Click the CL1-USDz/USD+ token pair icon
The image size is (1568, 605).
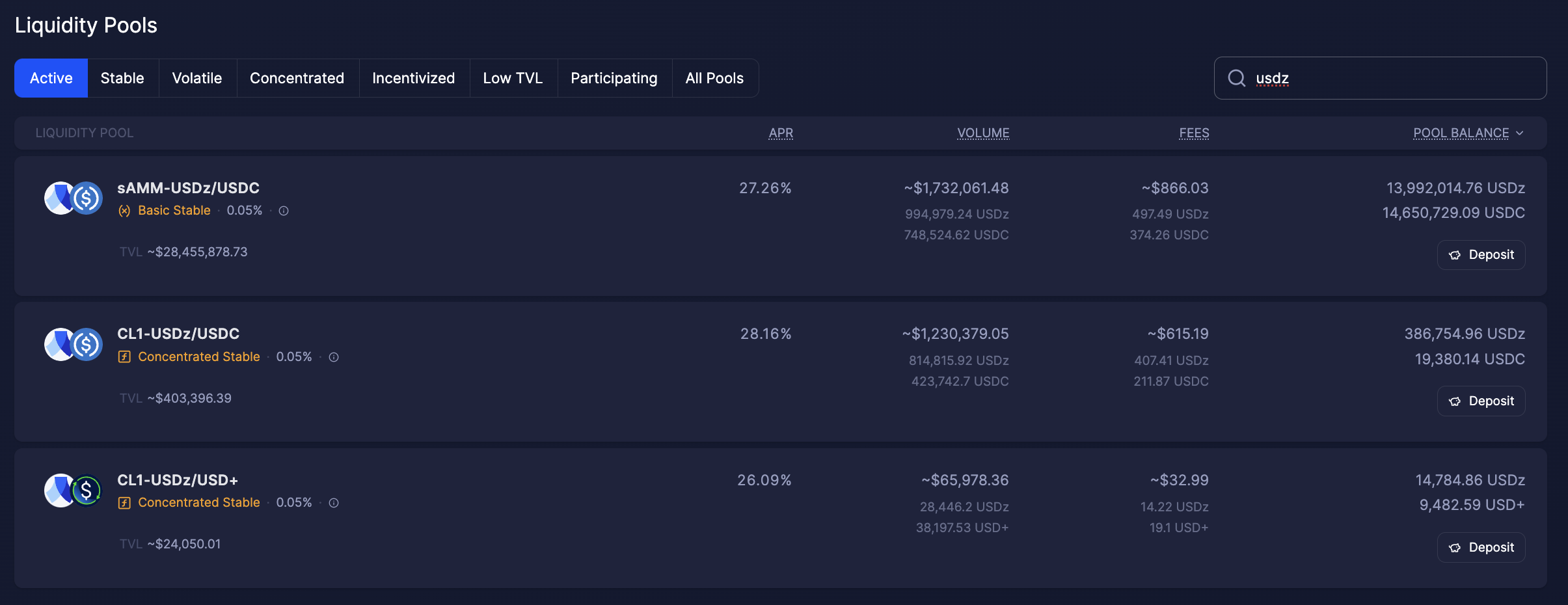point(73,491)
